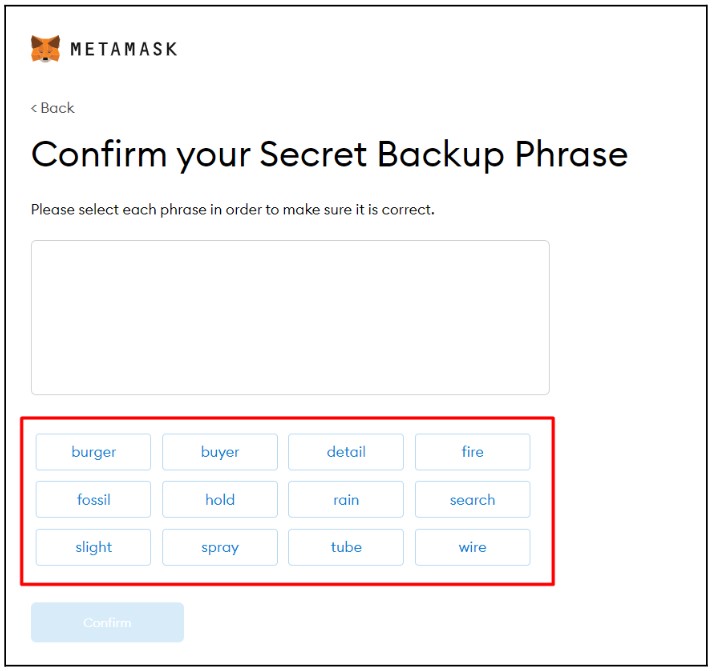Click the MetaMask fox logo
Image resolution: width=713 pixels, height=671 pixels.
click(45, 48)
